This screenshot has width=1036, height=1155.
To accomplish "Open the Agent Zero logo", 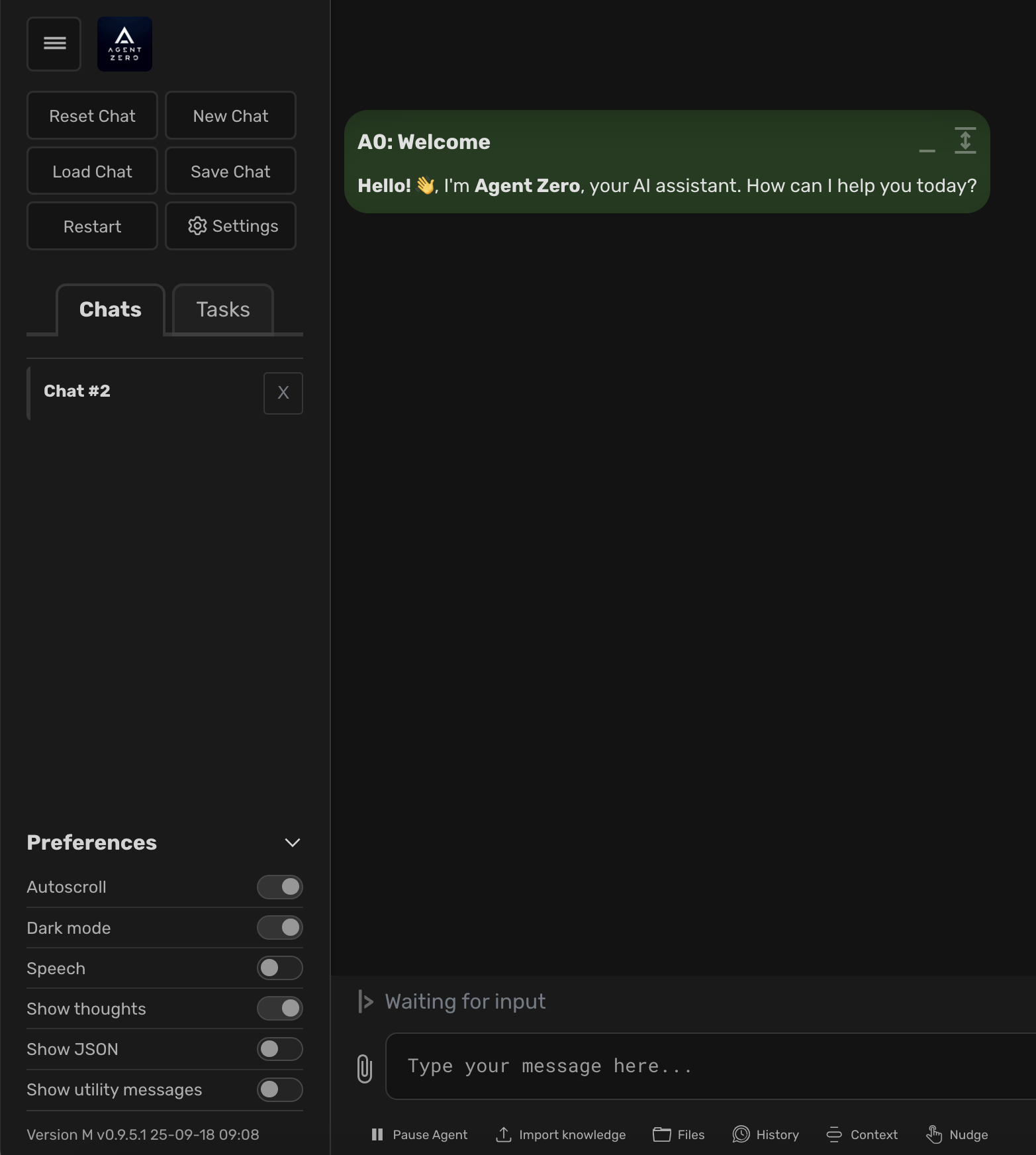I will [124, 44].
